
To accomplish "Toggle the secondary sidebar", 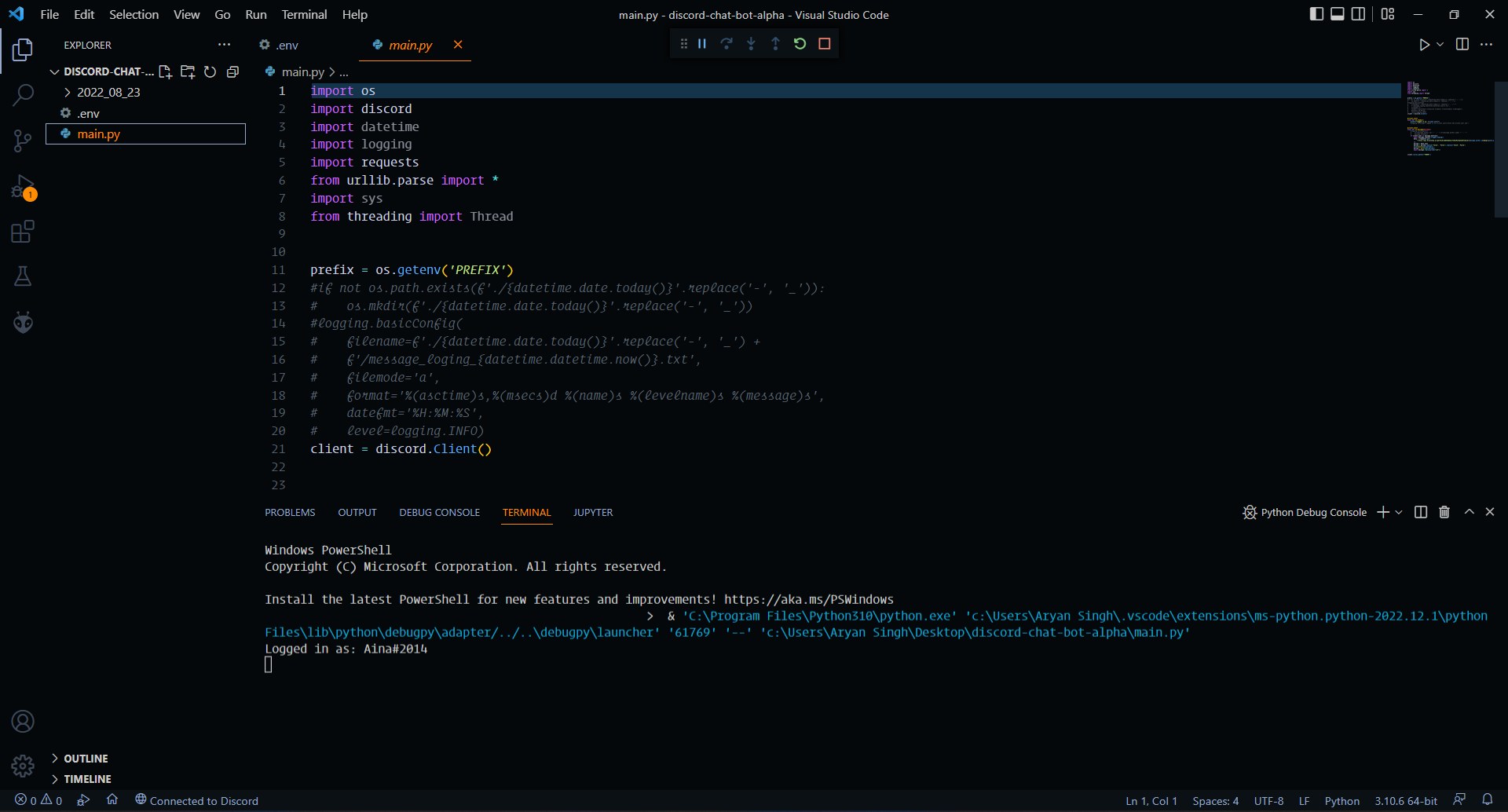I will pyautogui.click(x=1358, y=13).
